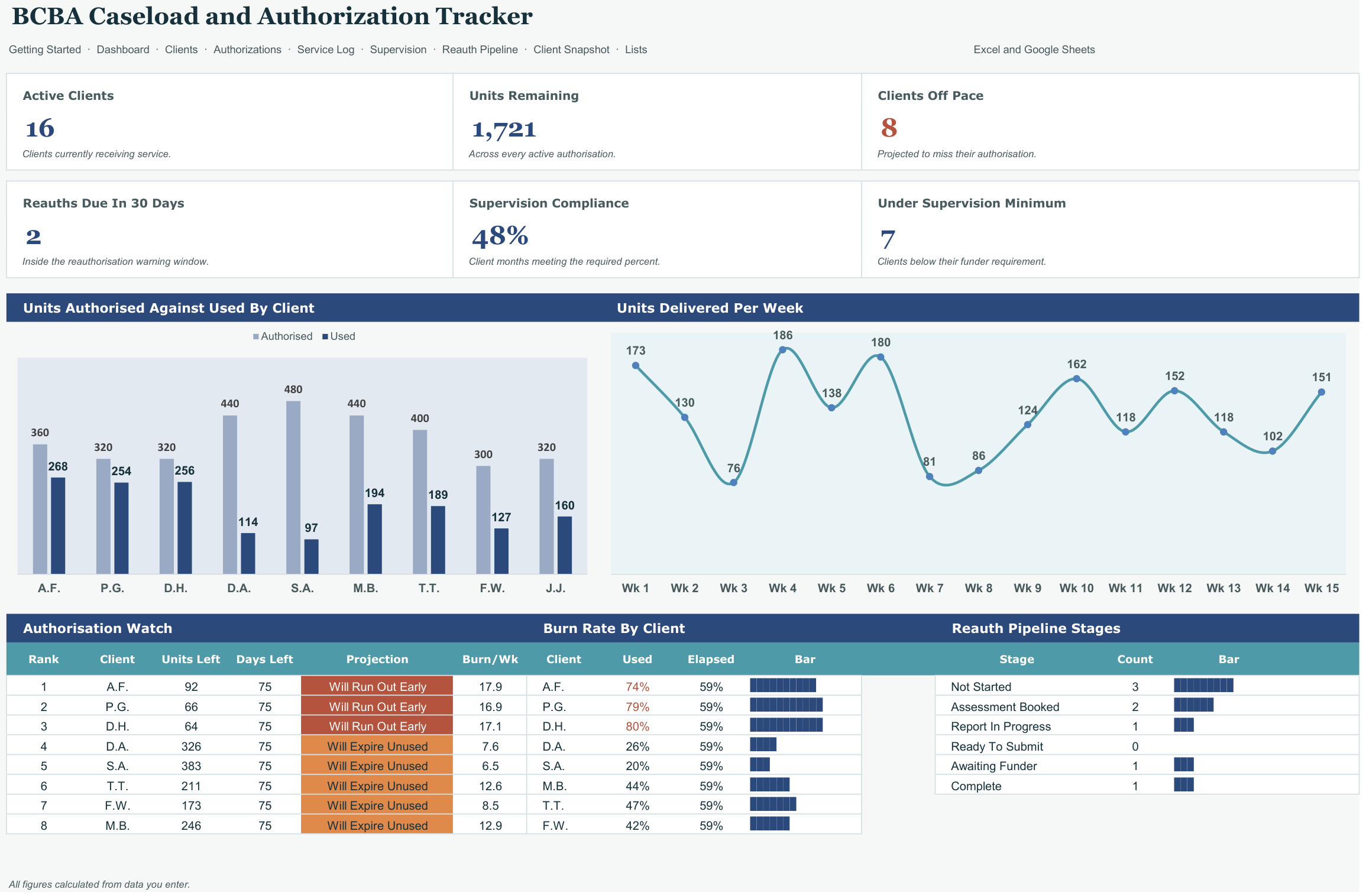Click the Wk 4 data point 186

pos(782,350)
